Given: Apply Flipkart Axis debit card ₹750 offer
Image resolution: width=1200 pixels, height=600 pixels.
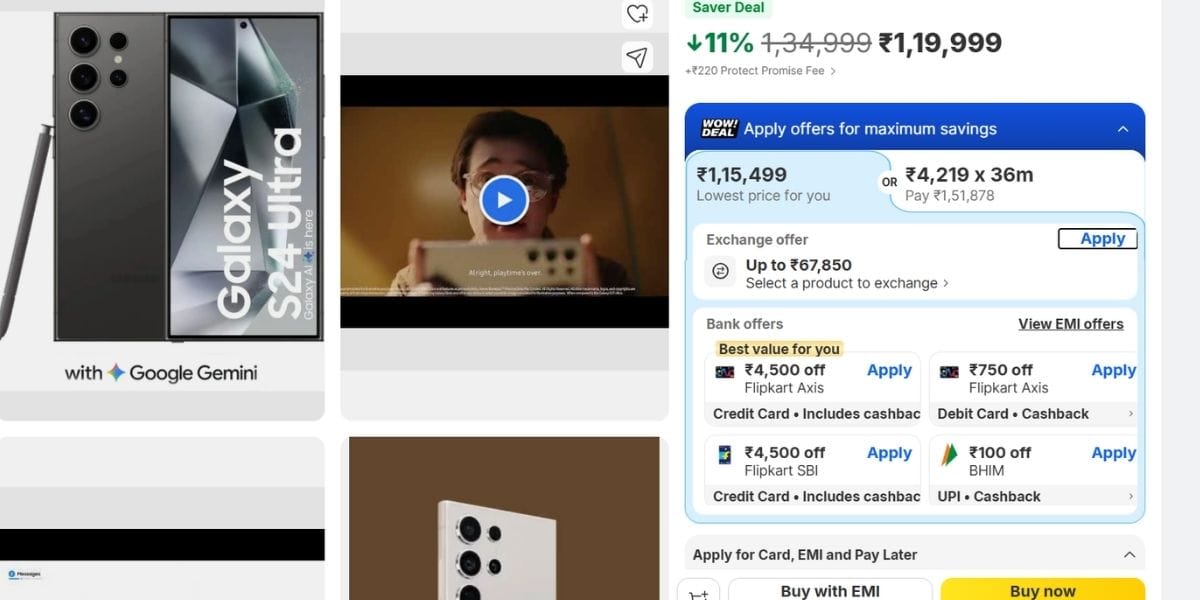Looking at the screenshot, I should point(1113,370).
